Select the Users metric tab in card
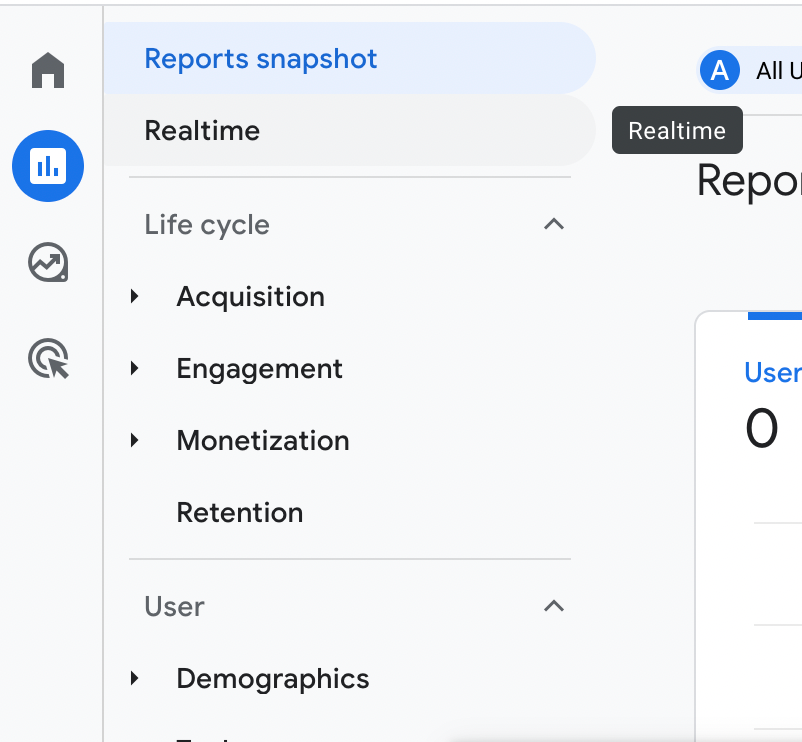802x742 pixels. click(x=773, y=372)
